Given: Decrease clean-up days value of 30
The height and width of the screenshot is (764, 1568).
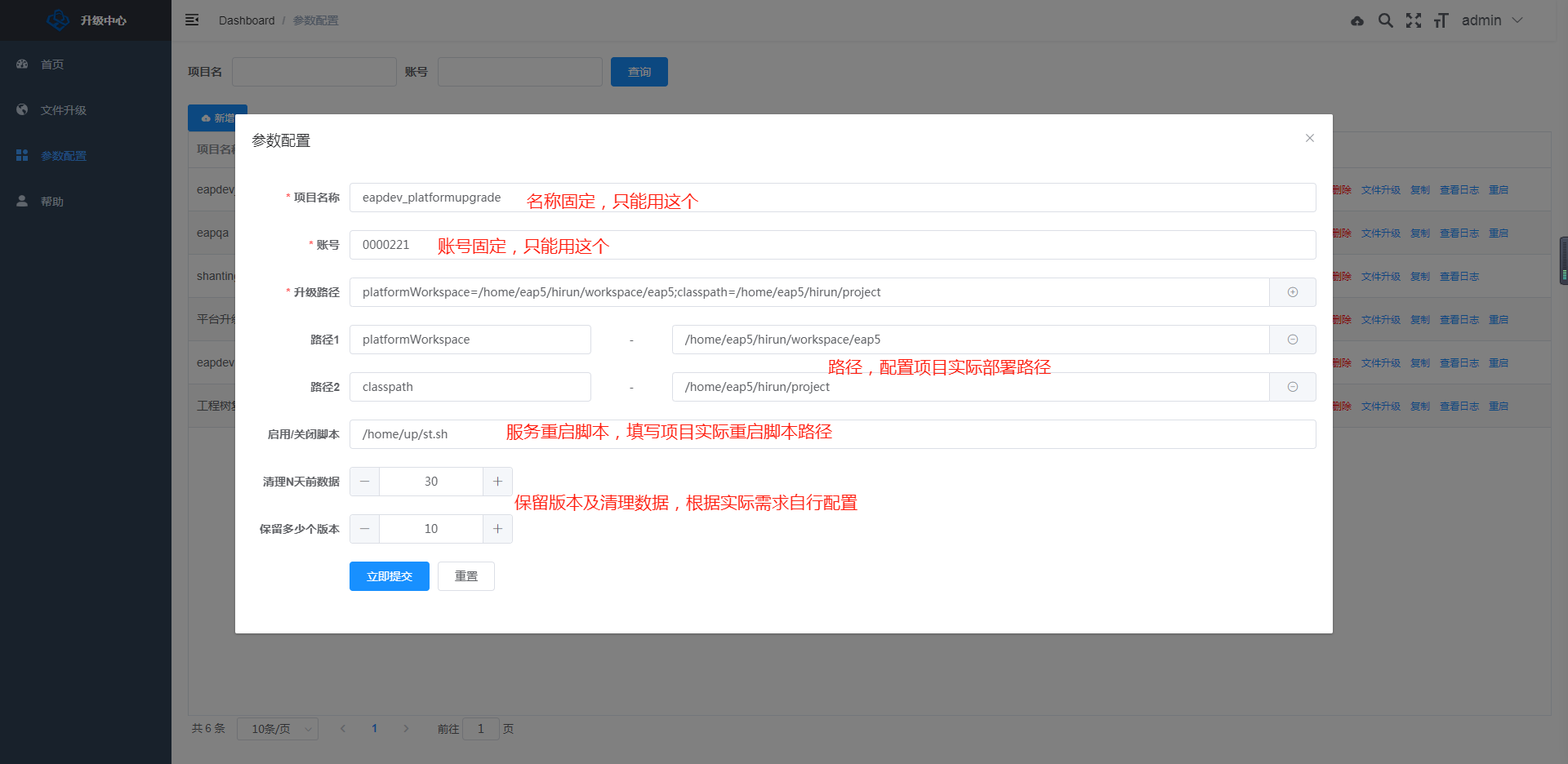Looking at the screenshot, I should tap(365, 482).
